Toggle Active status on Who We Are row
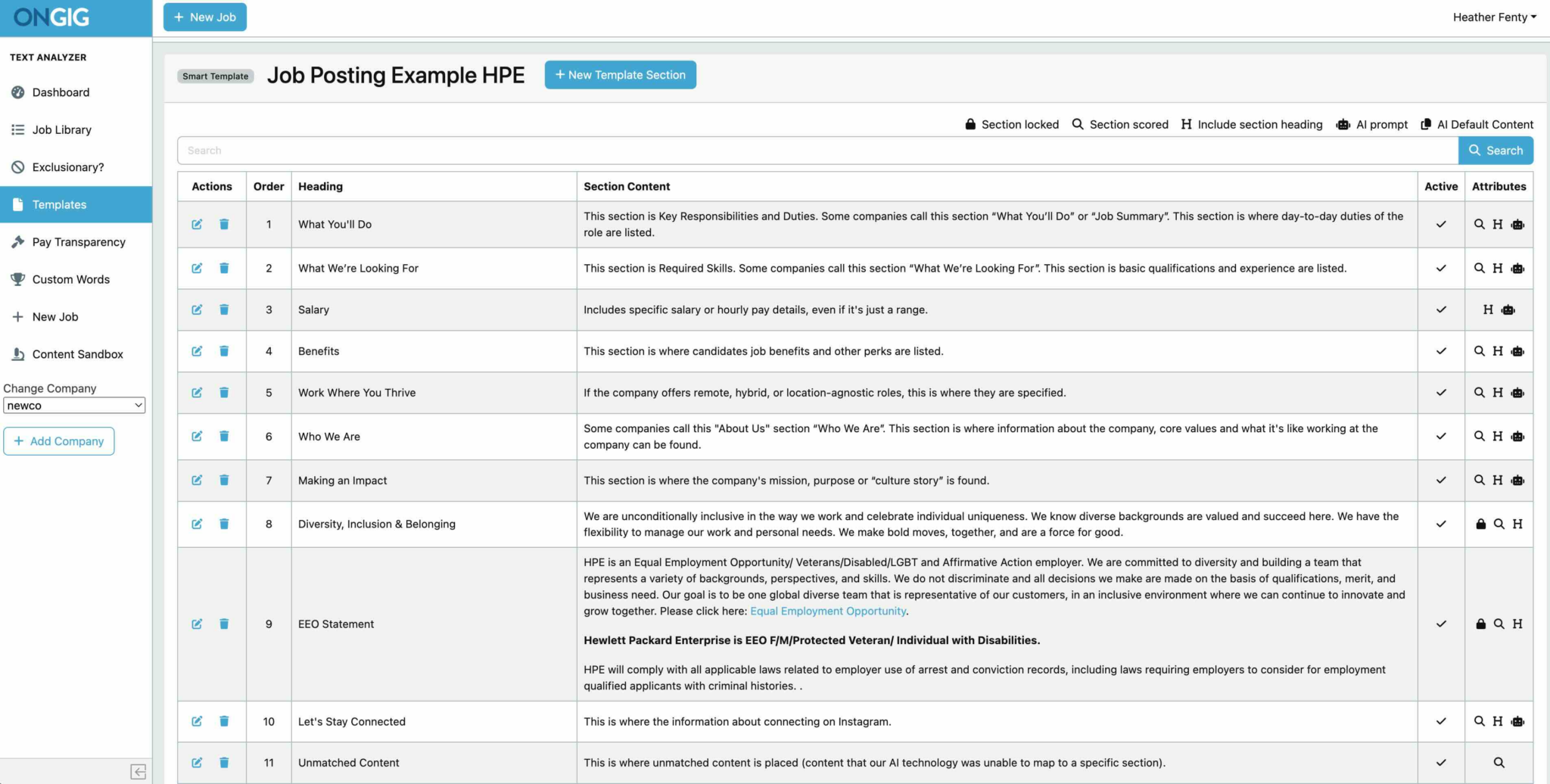Image resolution: width=1550 pixels, height=784 pixels. (1441, 437)
